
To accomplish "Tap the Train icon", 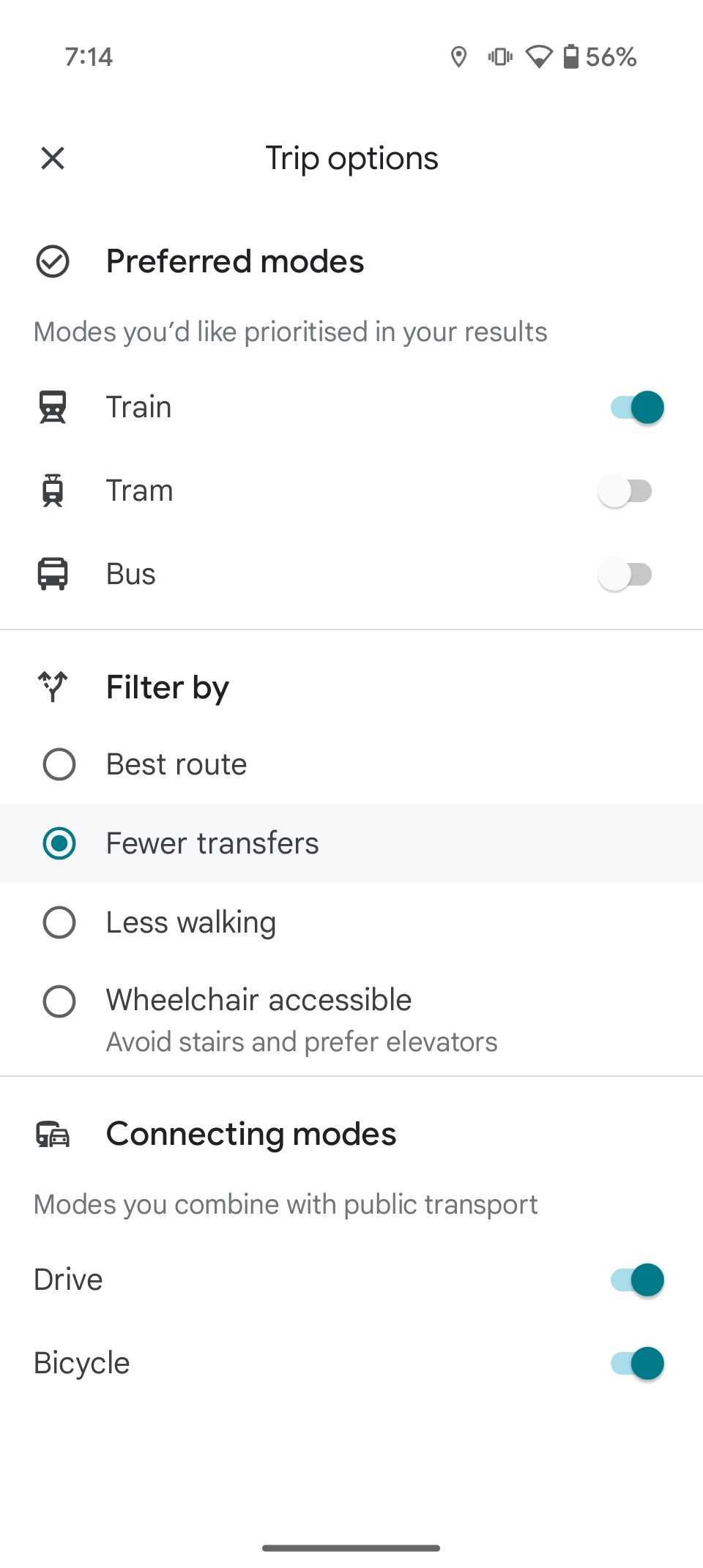I will point(53,407).
